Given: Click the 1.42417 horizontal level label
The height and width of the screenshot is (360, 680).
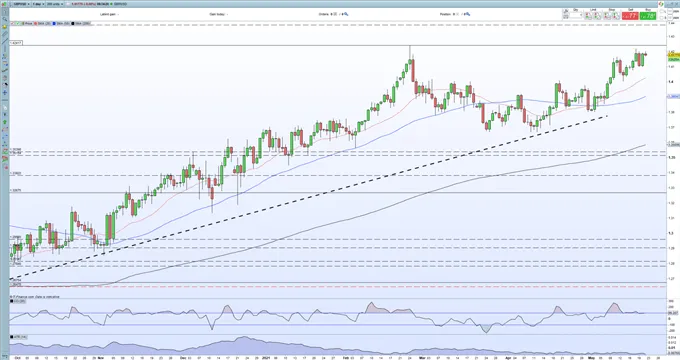Looking at the screenshot, I should (x=16, y=43).
